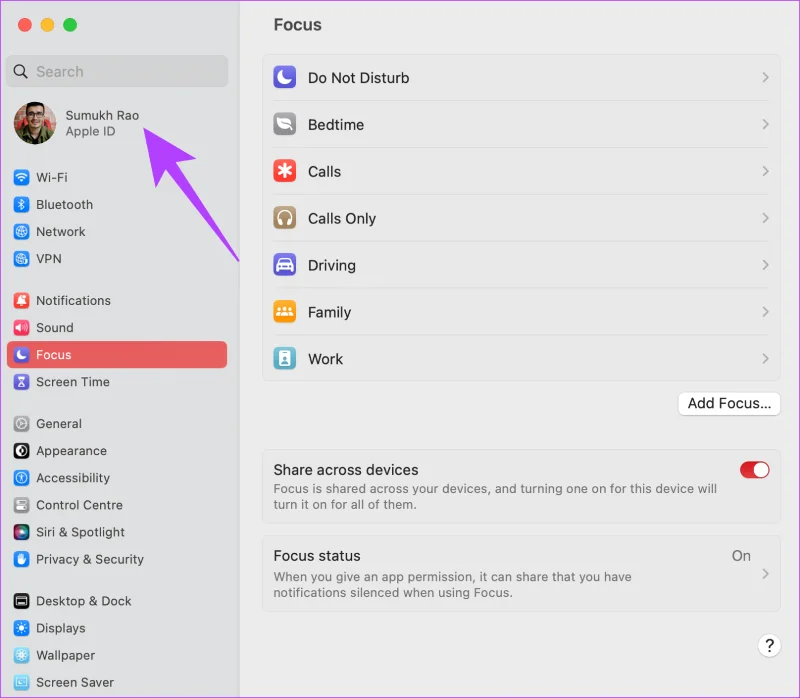Click the Screen Time hourglass icon

(21, 382)
